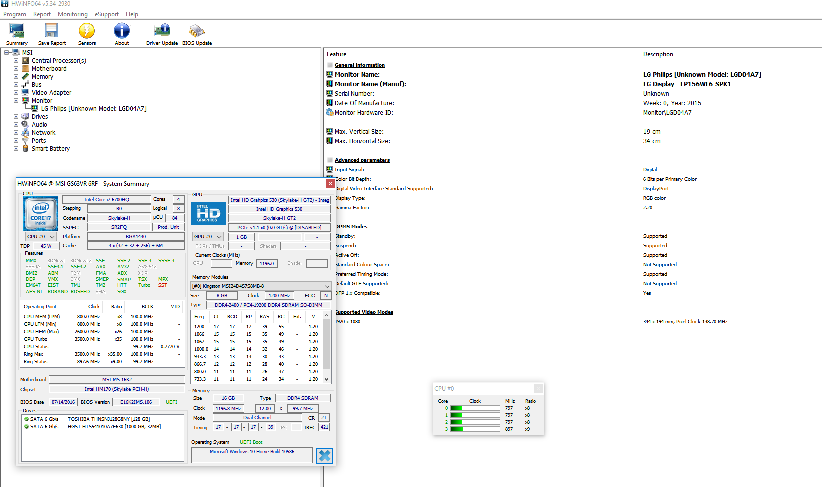The image size is (822, 487).
Task: Open the Monitoring menu
Action: tap(72, 14)
